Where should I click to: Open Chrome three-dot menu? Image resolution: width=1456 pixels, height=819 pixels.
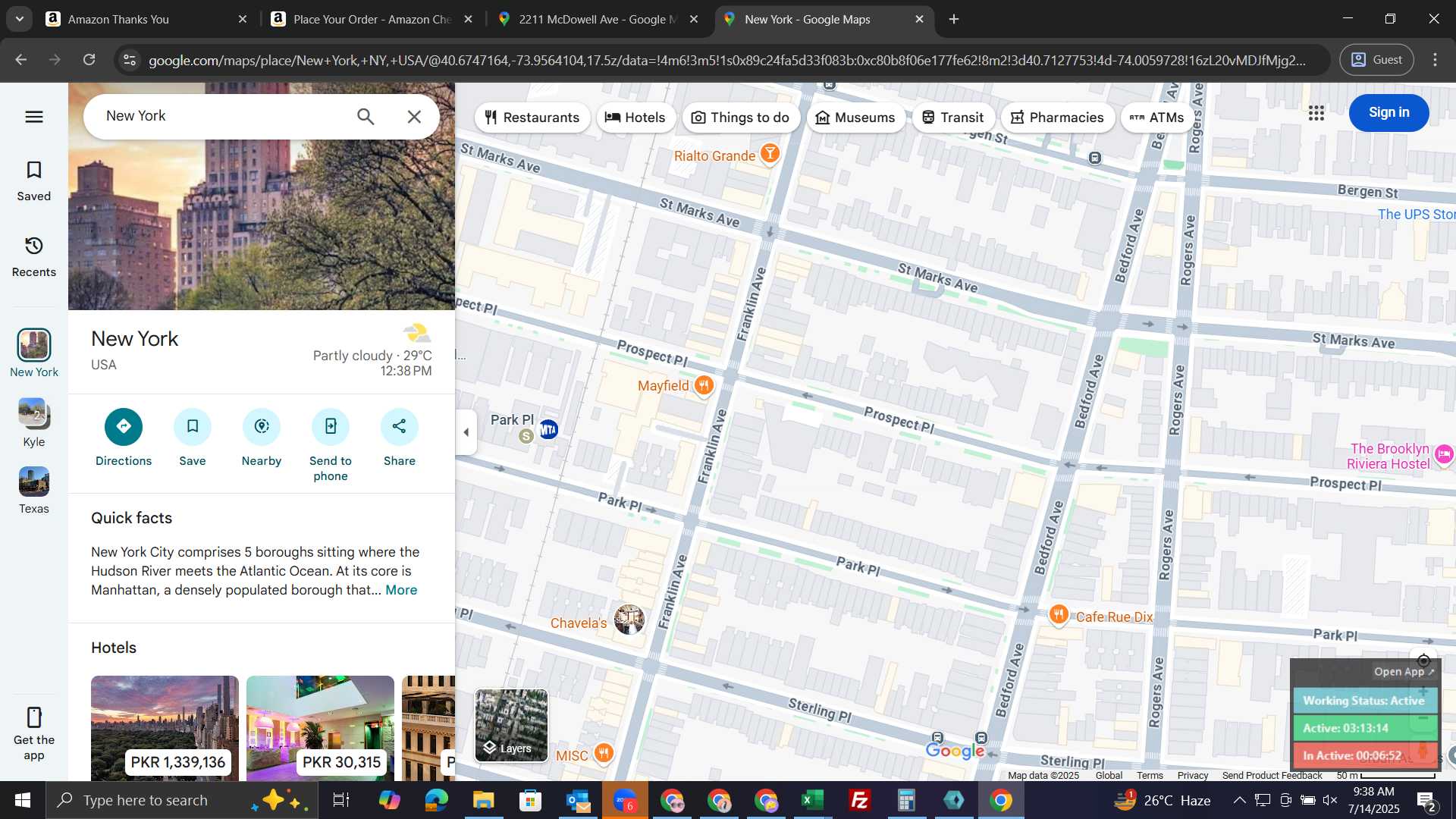1435,60
